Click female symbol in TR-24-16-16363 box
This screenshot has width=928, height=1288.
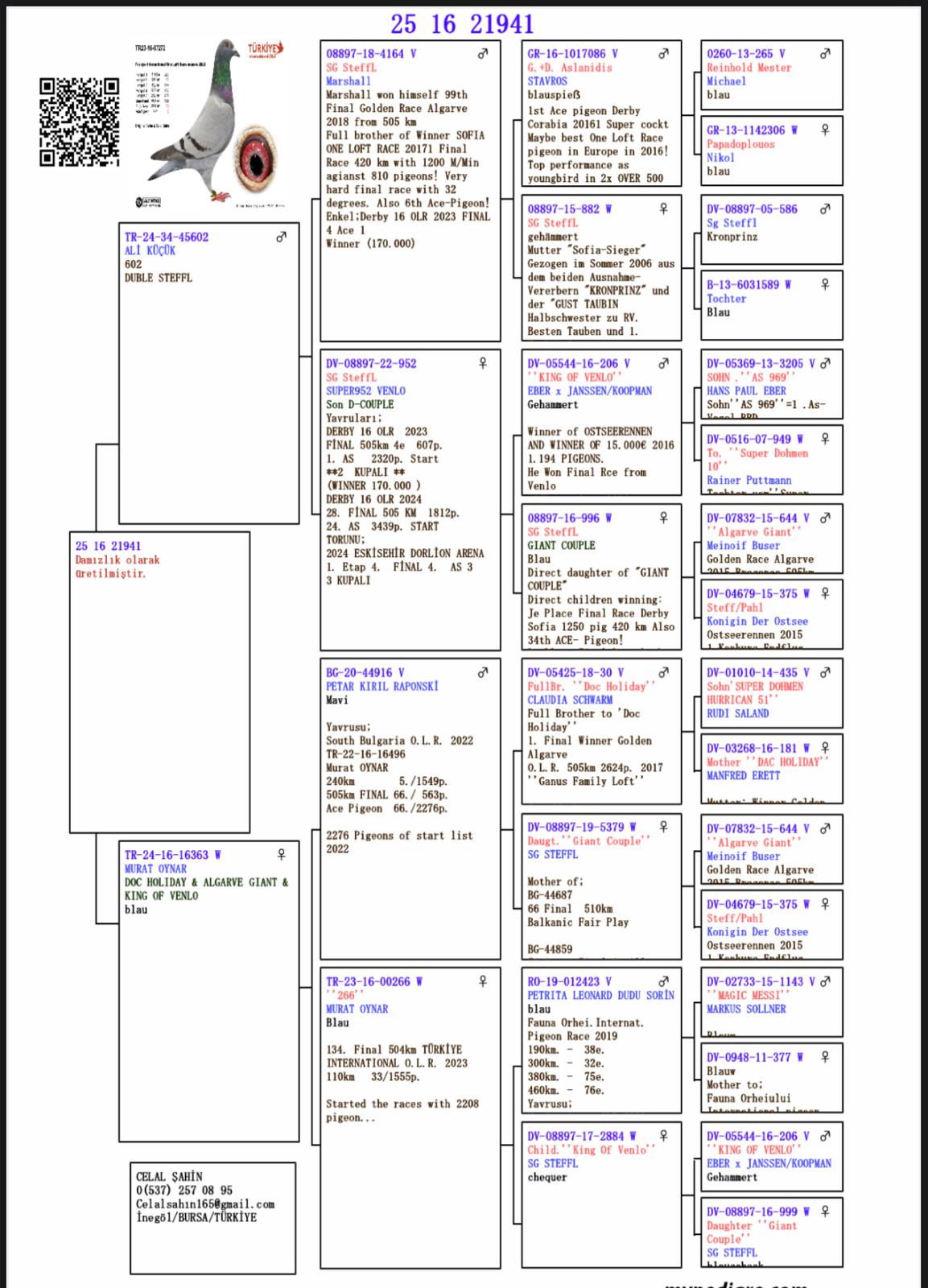pos(281,854)
